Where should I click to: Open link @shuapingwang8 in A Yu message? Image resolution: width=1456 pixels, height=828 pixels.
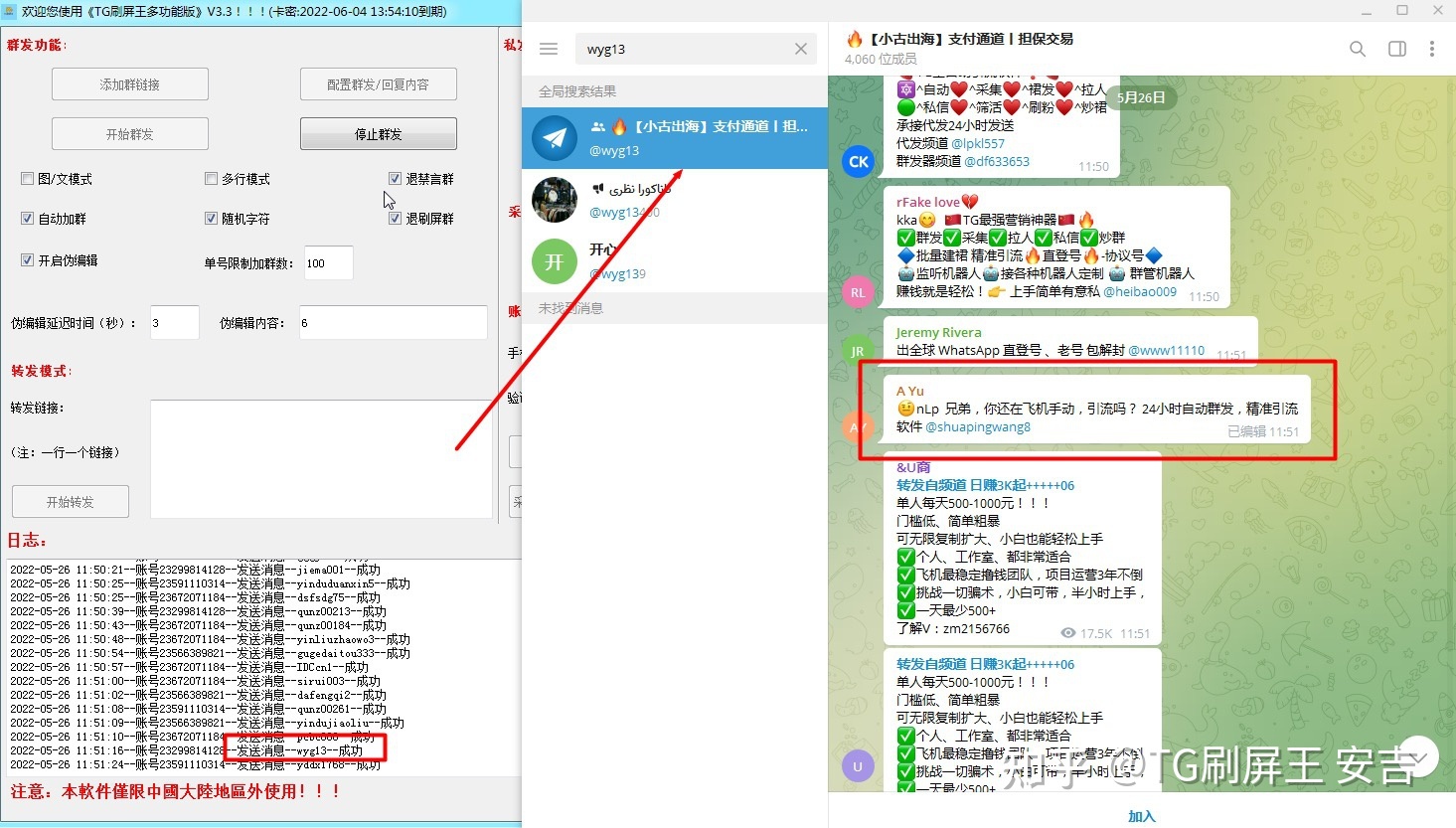[x=978, y=426]
